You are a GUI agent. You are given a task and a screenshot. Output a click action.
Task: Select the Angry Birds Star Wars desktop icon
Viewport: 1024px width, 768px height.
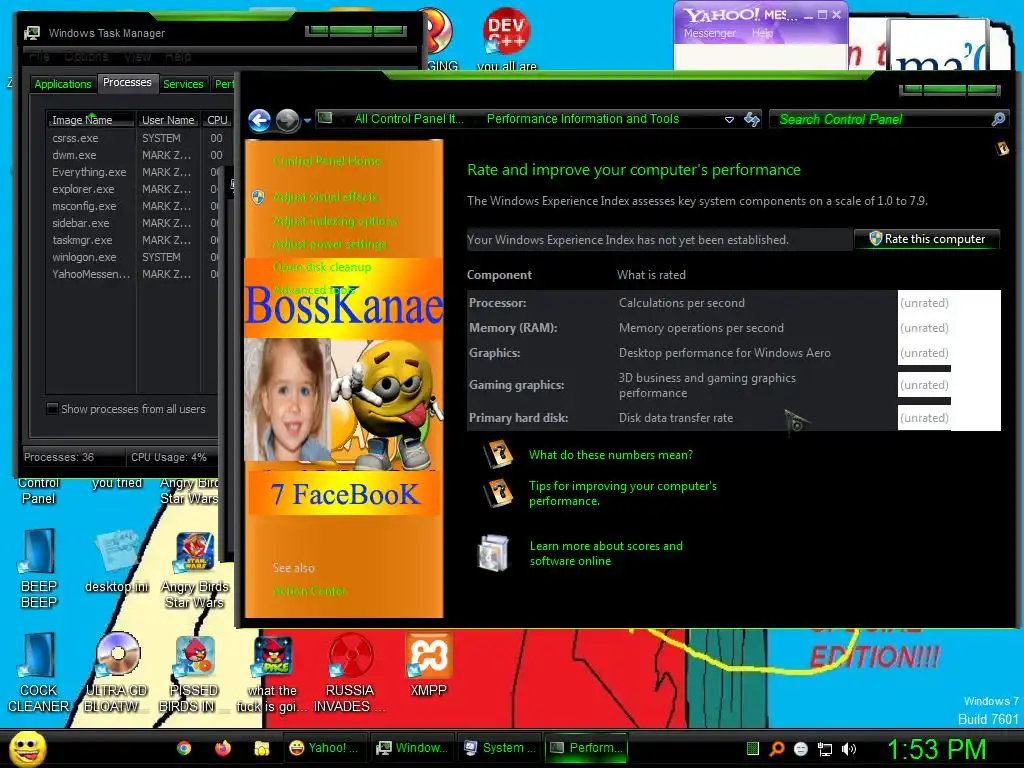pyautogui.click(x=195, y=570)
